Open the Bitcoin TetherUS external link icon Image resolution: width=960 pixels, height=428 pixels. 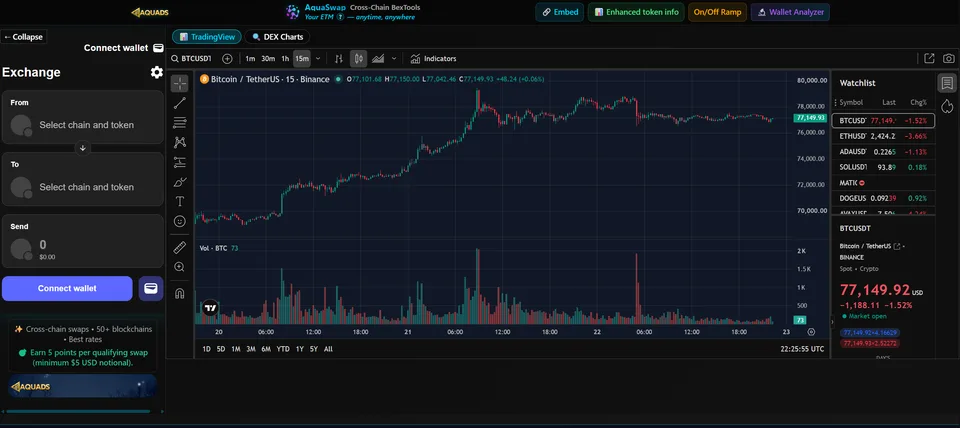(x=897, y=246)
